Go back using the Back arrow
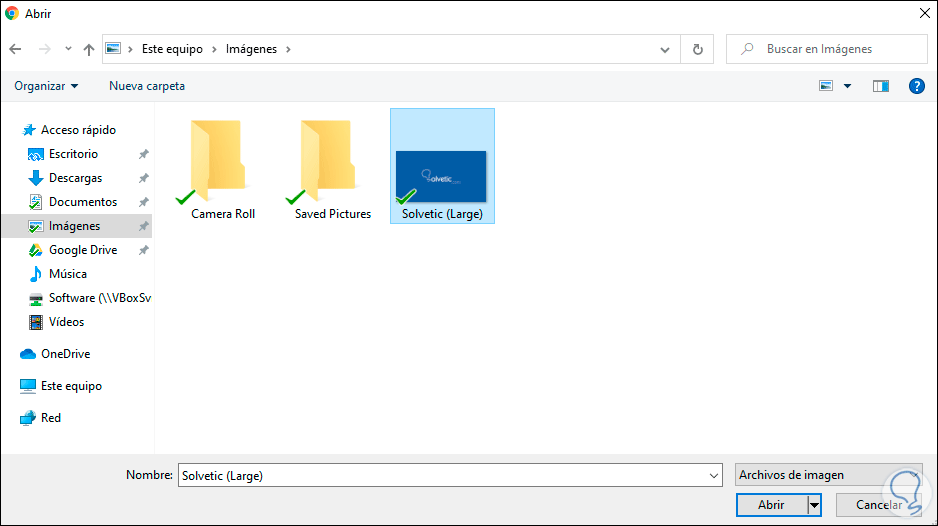Screen dimensions: 938x526 [16, 49]
